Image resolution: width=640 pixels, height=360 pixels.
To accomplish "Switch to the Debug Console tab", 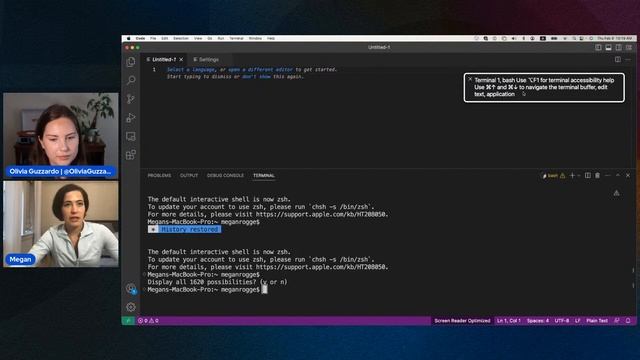I will (225, 176).
